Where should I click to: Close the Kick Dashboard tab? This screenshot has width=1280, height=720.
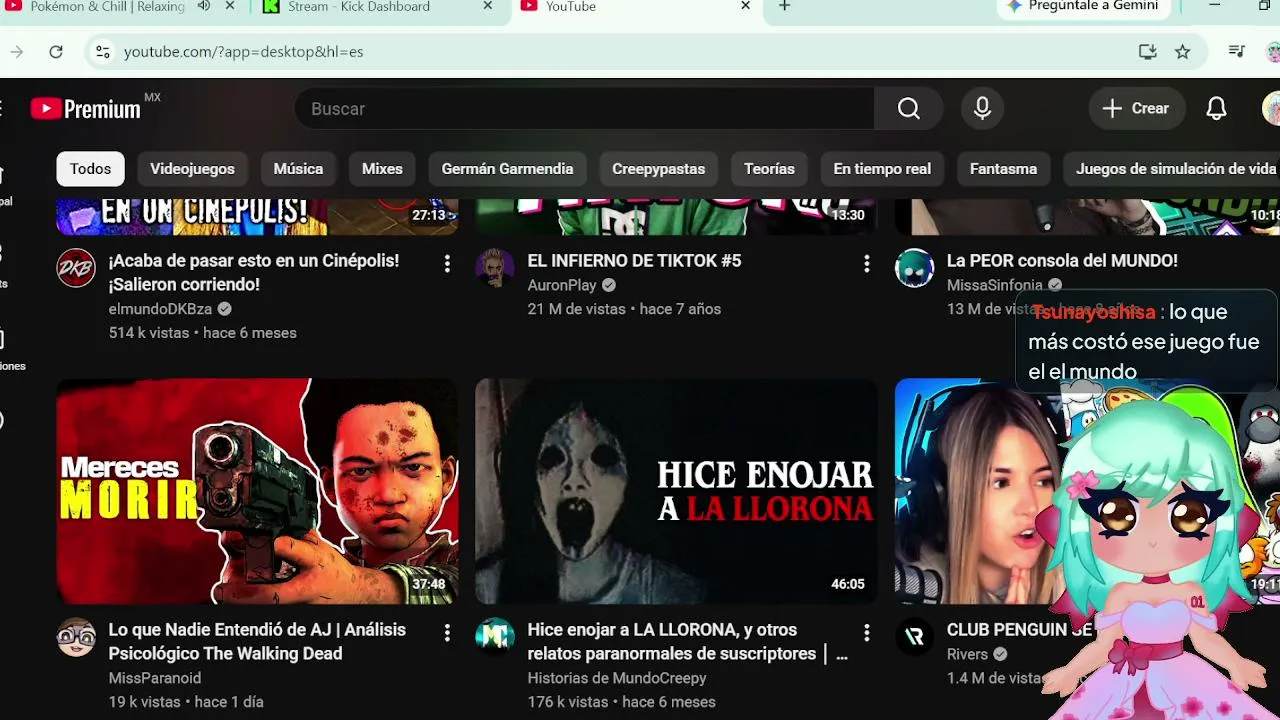(488, 6)
